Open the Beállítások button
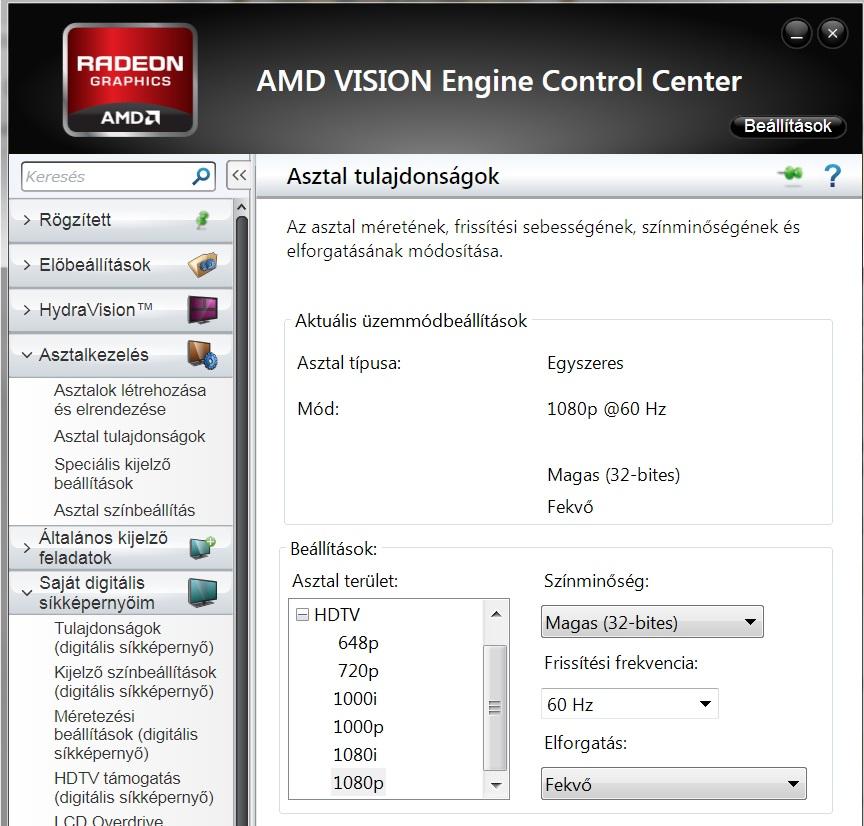This screenshot has width=864, height=826. point(787,126)
